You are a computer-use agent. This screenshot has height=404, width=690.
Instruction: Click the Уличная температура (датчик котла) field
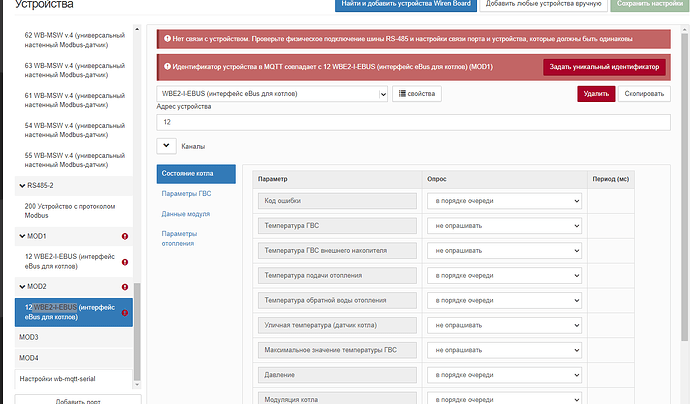338,325
